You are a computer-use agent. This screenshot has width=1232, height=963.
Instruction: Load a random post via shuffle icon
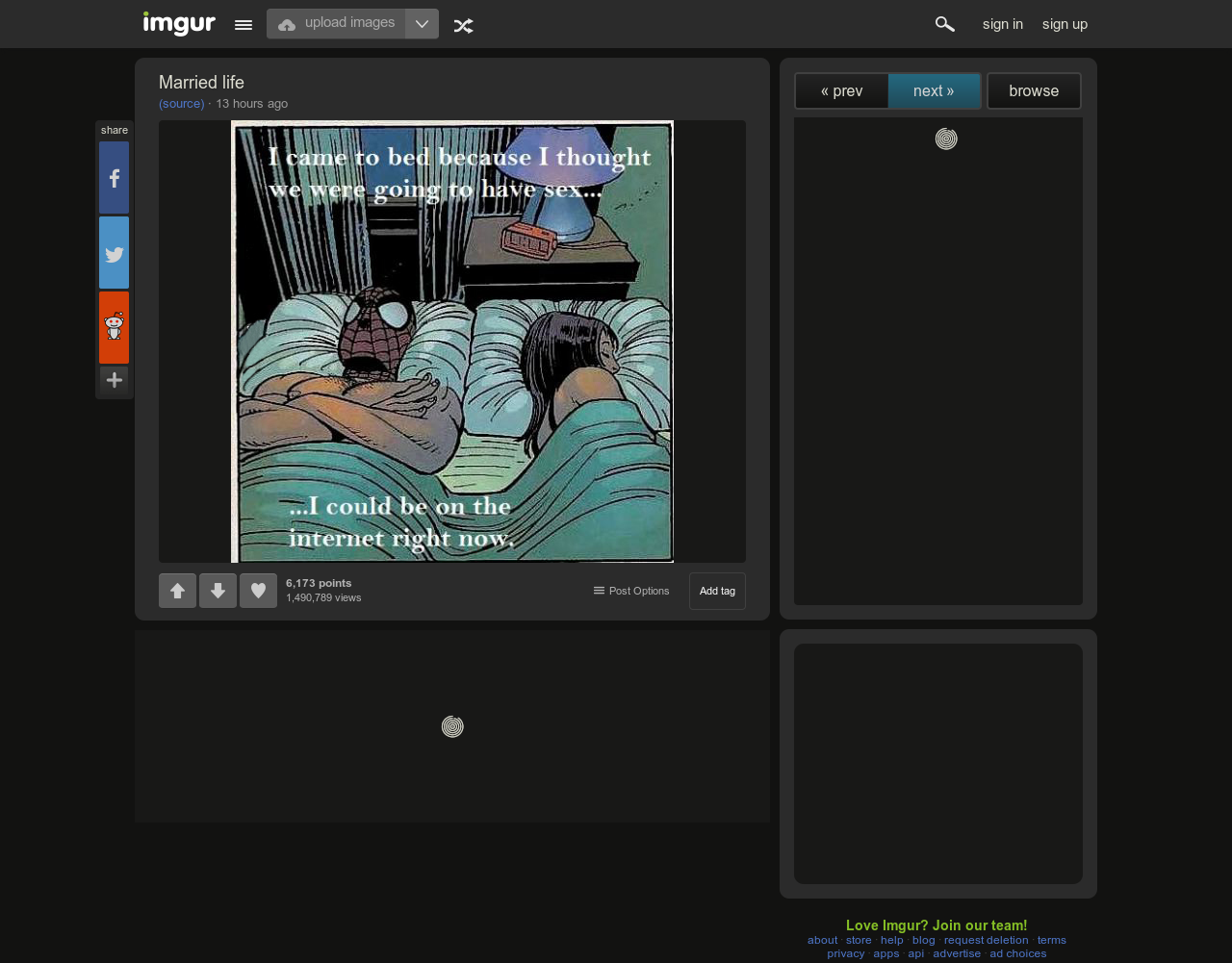[463, 25]
